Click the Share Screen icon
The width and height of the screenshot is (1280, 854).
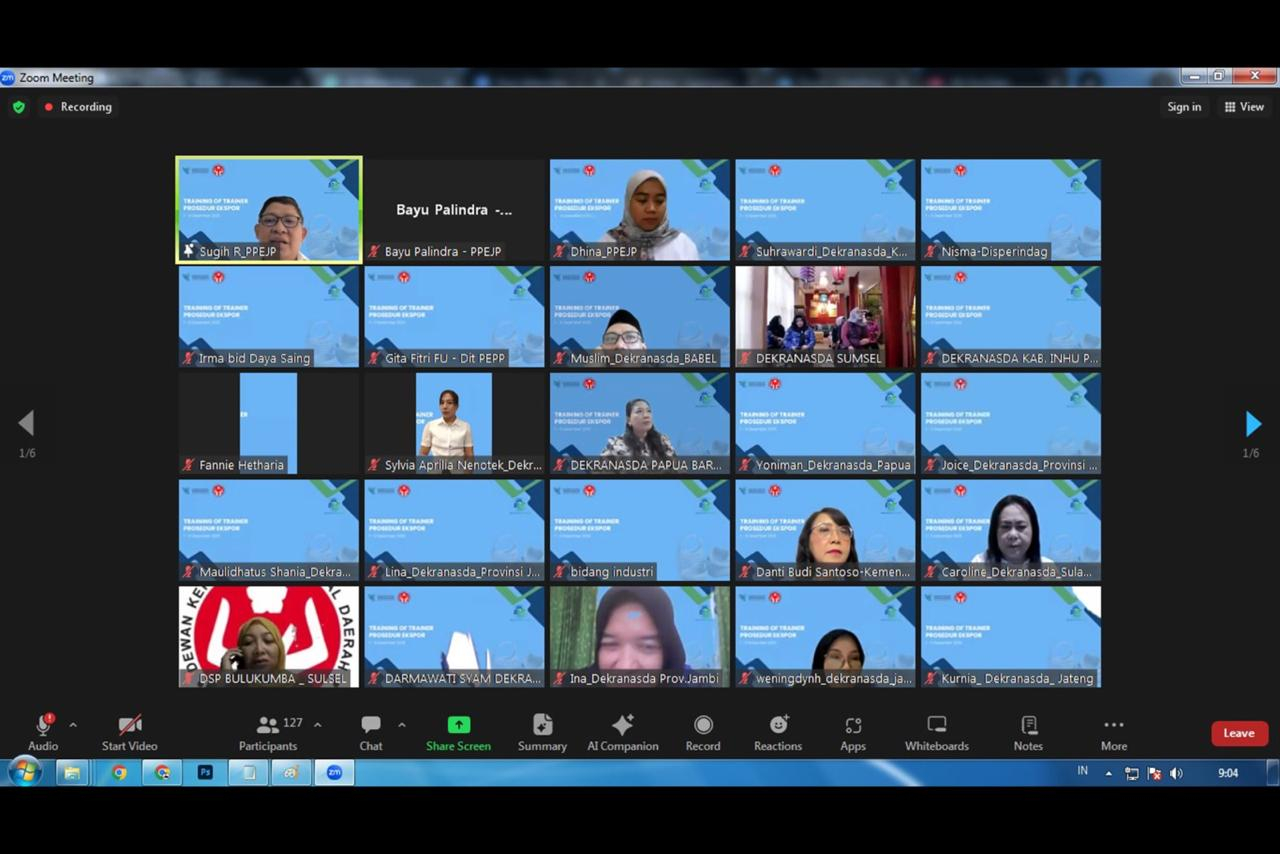coord(458,725)
